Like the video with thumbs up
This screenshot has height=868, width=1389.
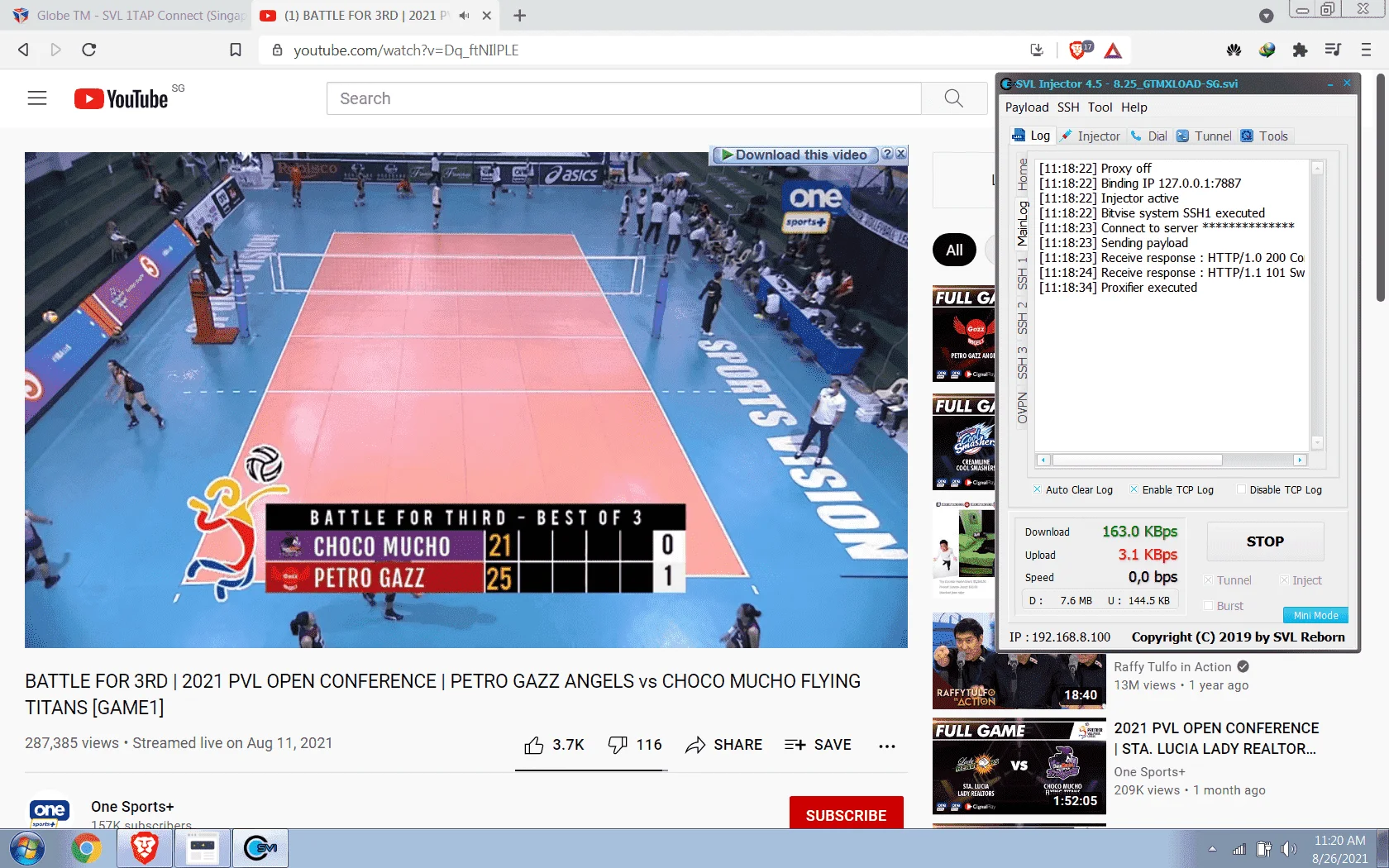[534, 745]
